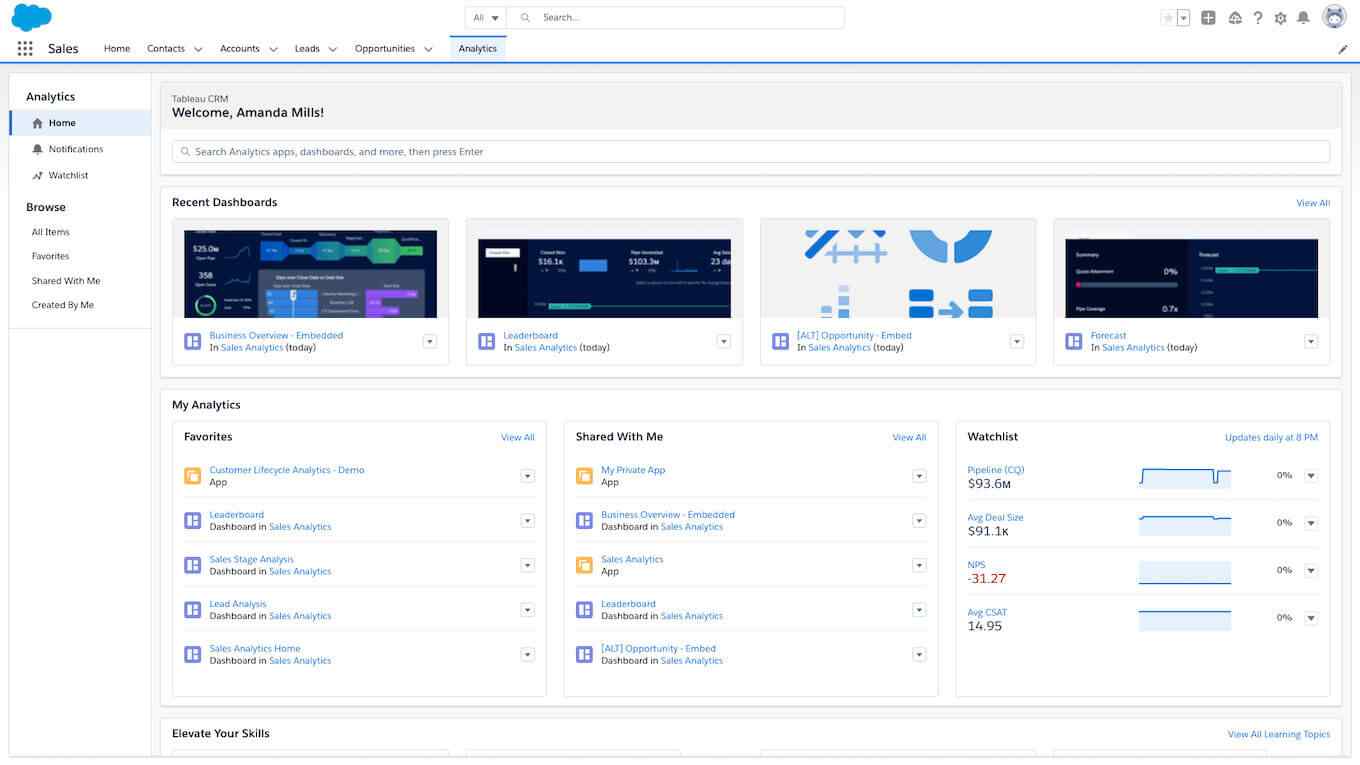
Task: Browse Shared With Me in sidebar
Action: click(x=66, y=281)
